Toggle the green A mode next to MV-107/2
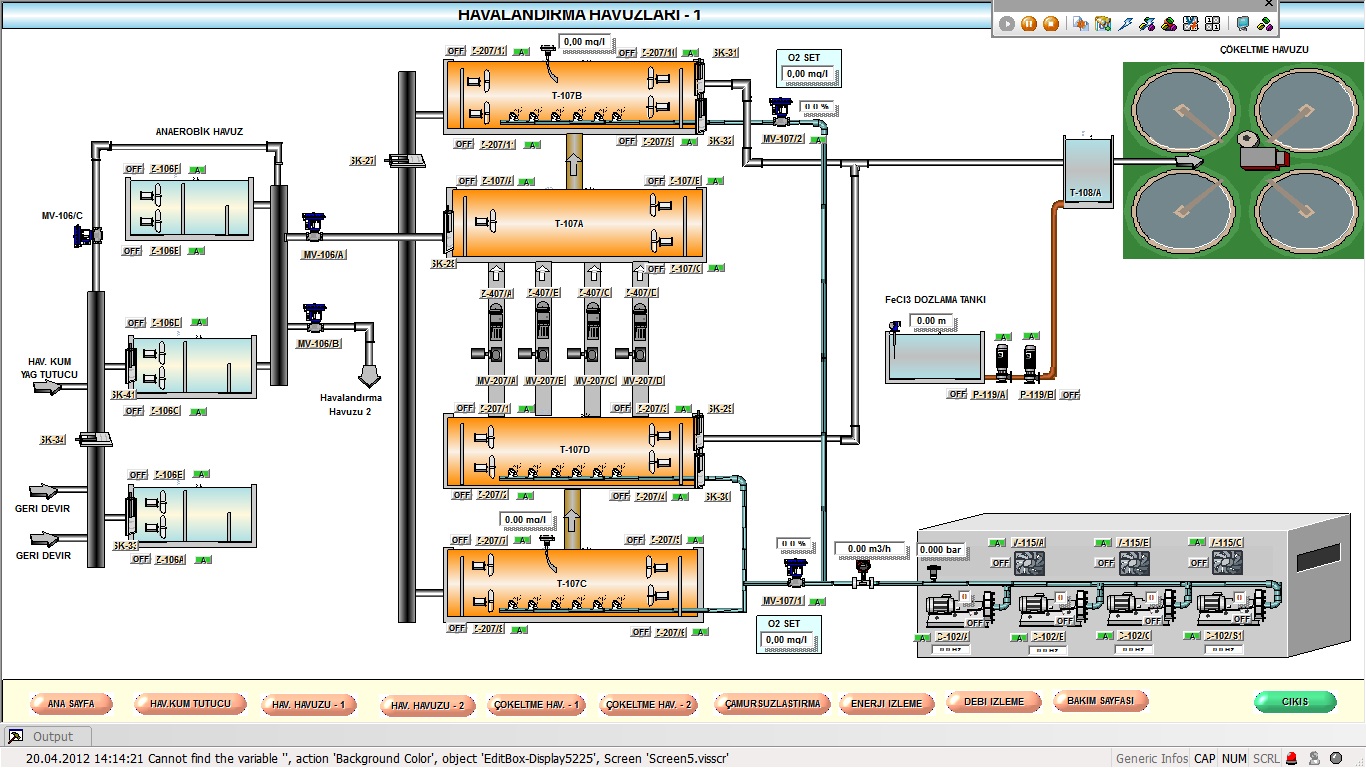Screen dimensions: 1366x768 pyautogui.click(x=818, y=139)
